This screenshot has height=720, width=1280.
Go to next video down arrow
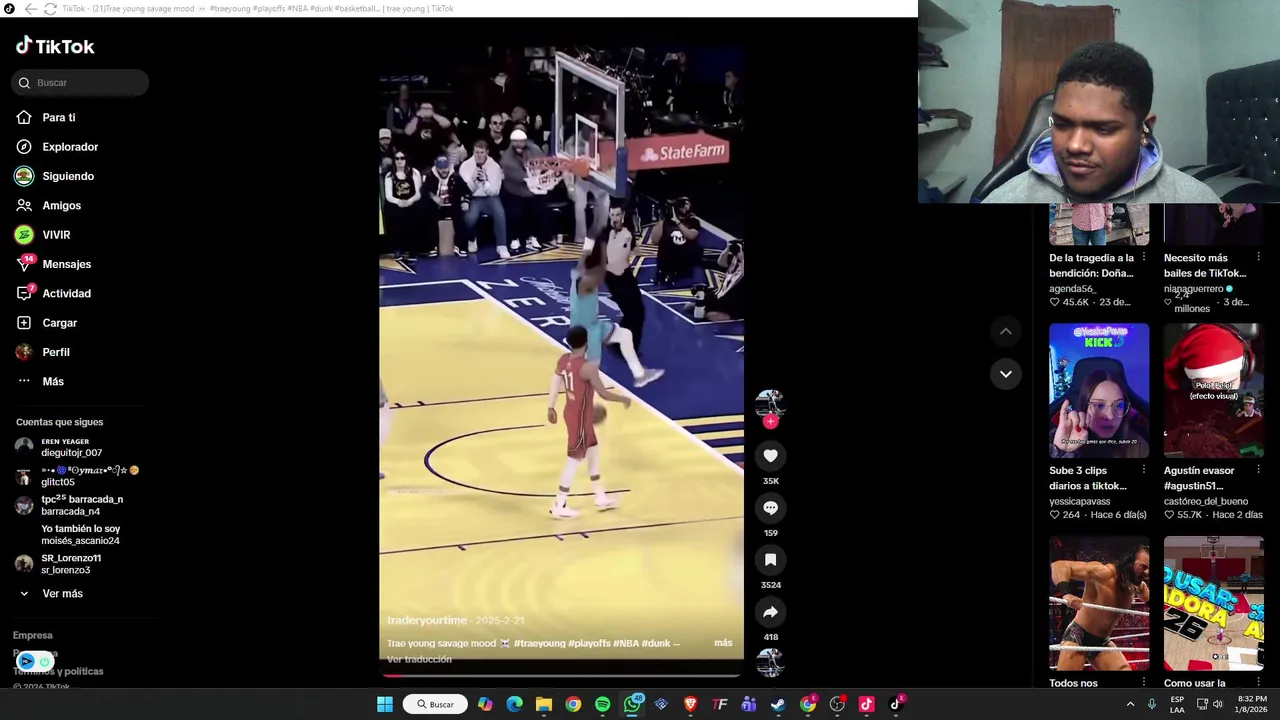(1006, 374)
